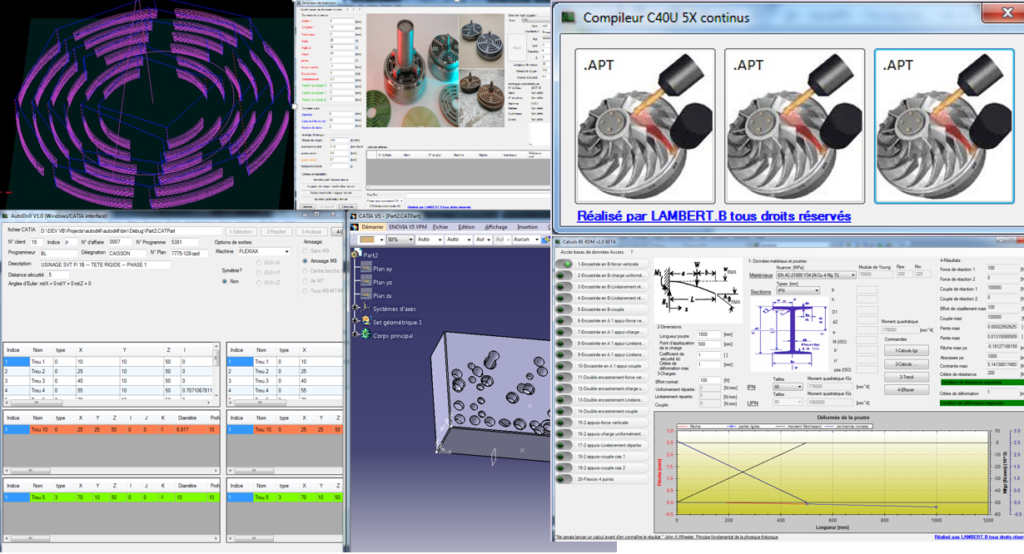Click the 1-Sélection button in AutoDrill
The image size is (1024, 554).
pos(241,231)
